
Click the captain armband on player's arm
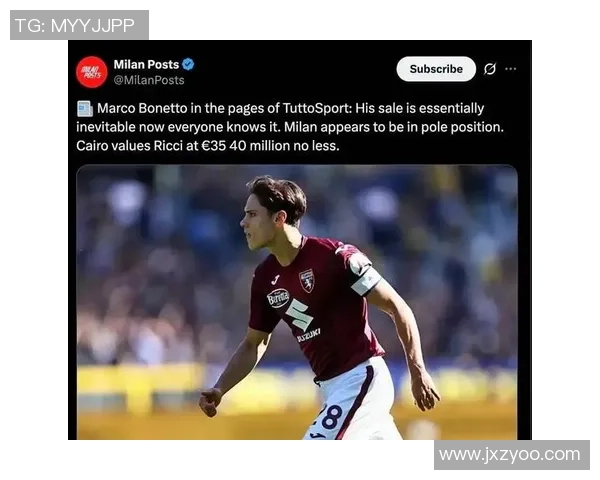point(366,281)
